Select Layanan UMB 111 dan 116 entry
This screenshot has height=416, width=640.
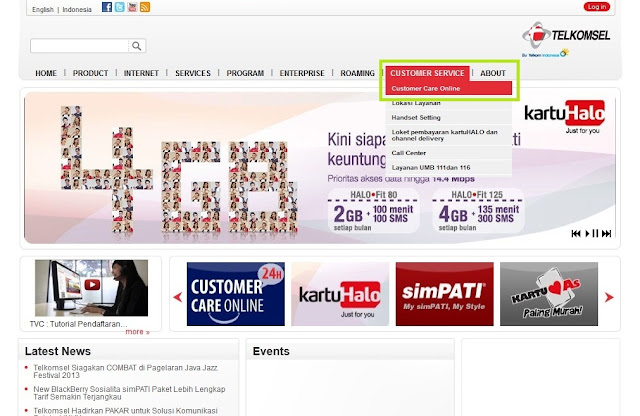pyautogui.click(x=449, y=167)
